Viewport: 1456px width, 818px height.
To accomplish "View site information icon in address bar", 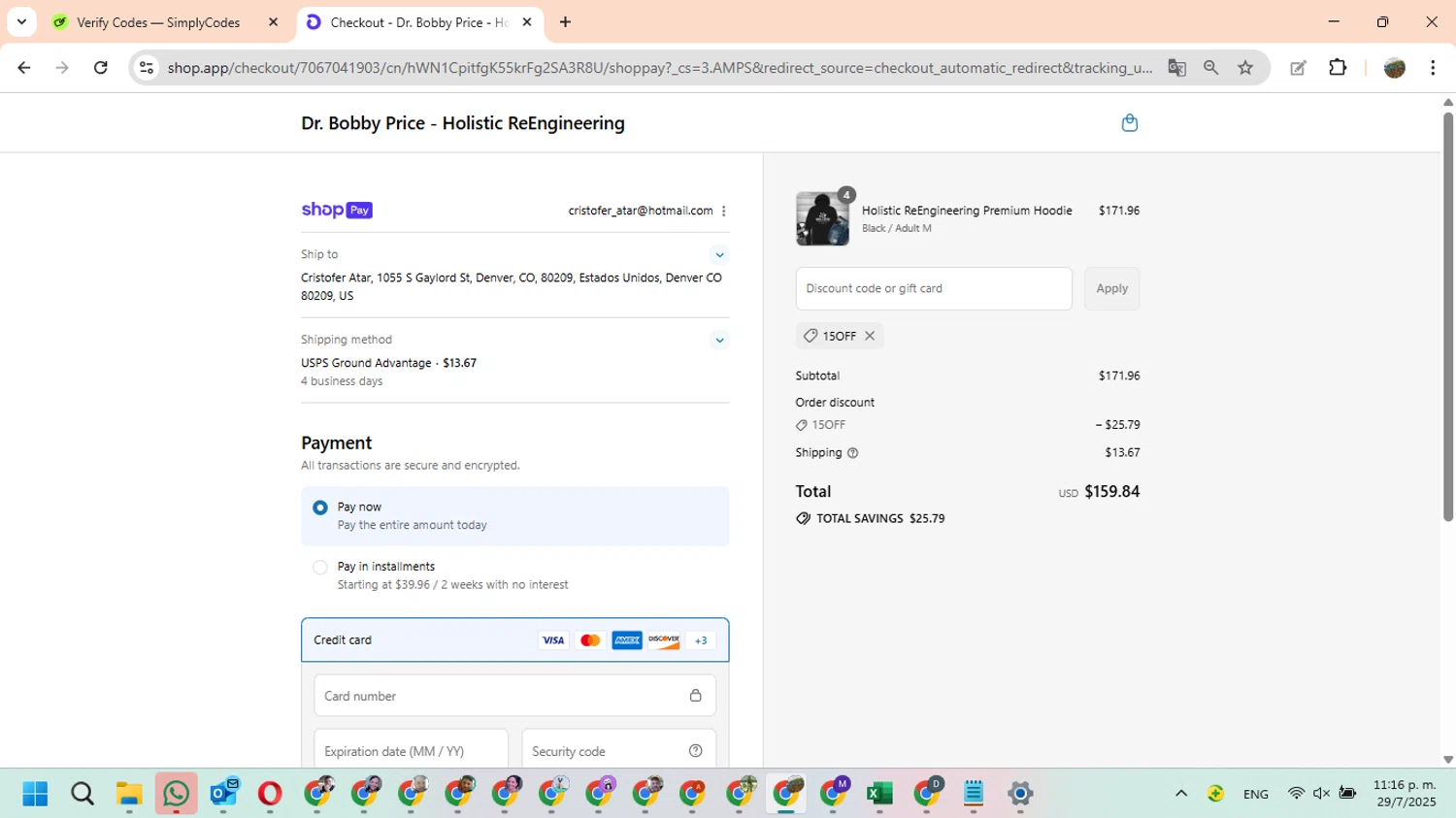I will [x=147, y=68].
